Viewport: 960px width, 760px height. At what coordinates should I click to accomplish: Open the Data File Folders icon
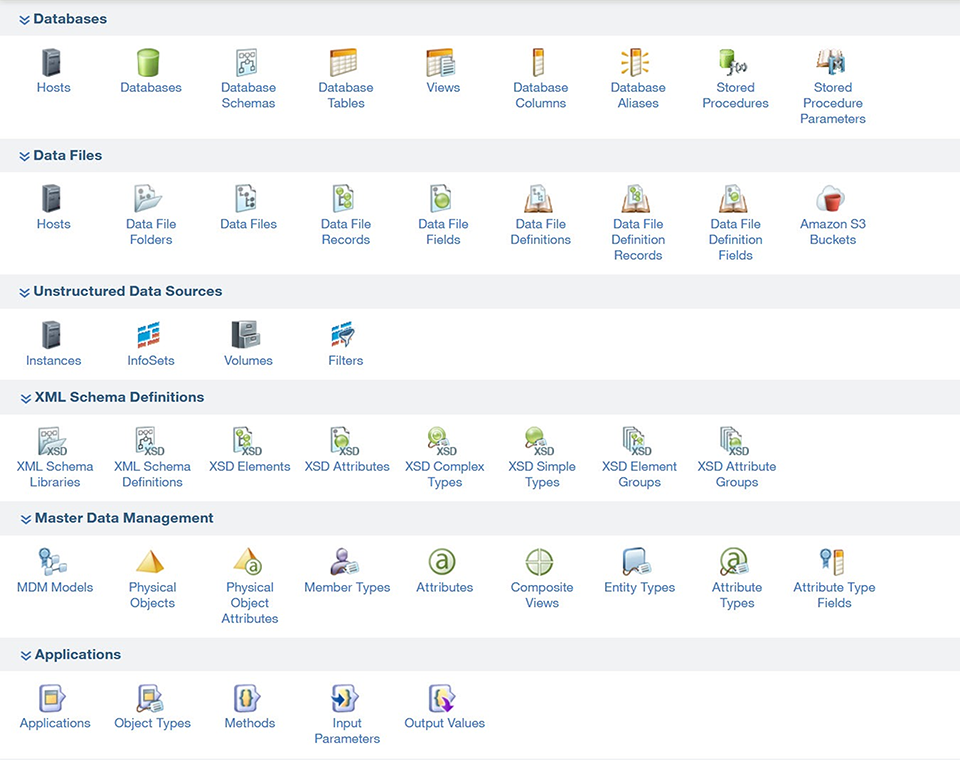(148, 199)
